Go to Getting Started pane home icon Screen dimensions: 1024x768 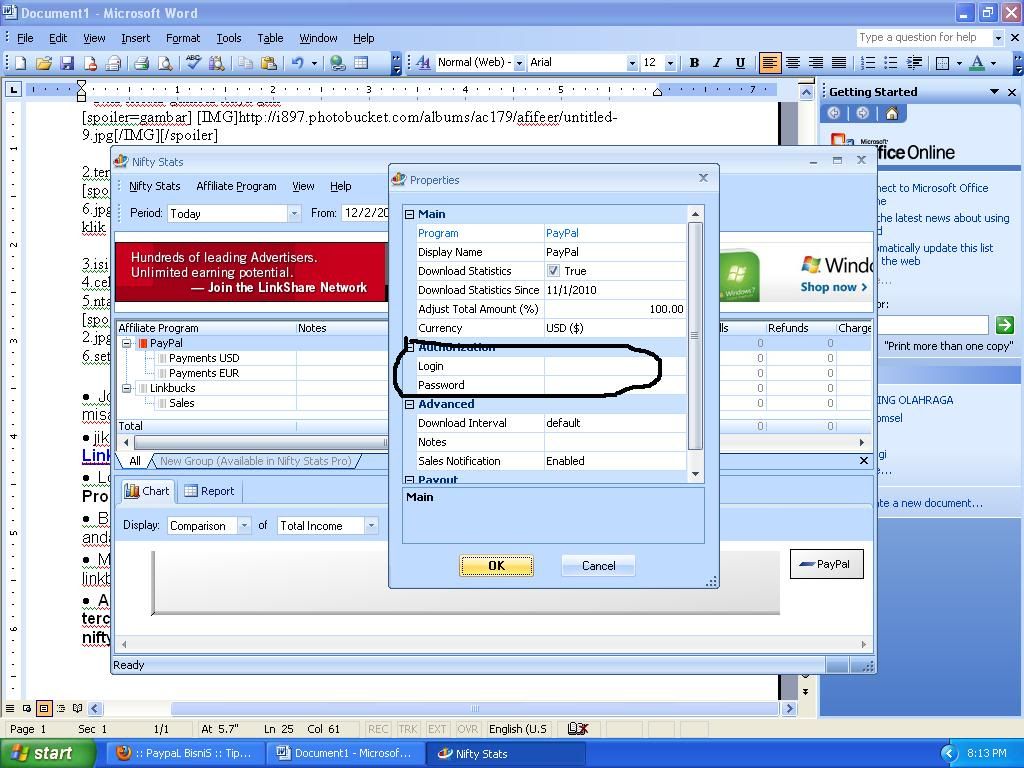891,114
